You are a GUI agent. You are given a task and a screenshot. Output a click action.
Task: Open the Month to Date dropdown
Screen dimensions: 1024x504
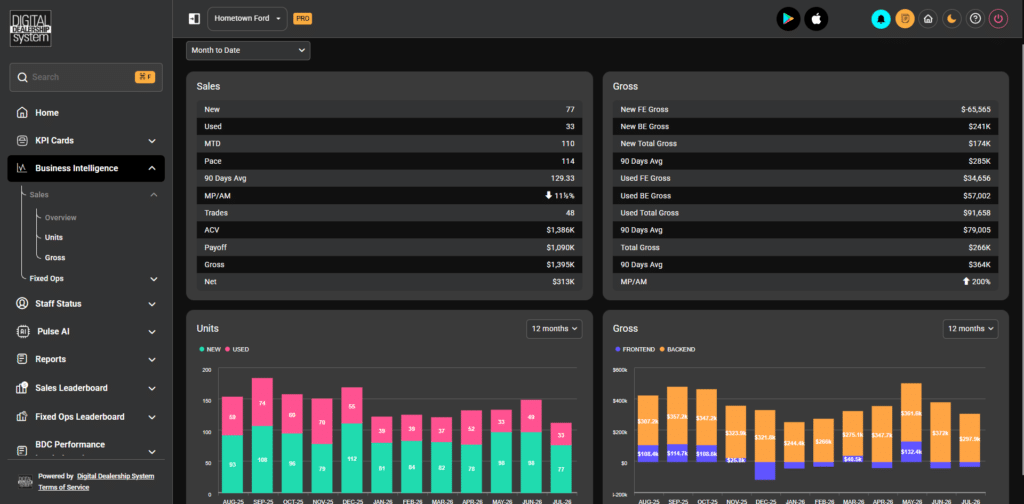(248, 50)
